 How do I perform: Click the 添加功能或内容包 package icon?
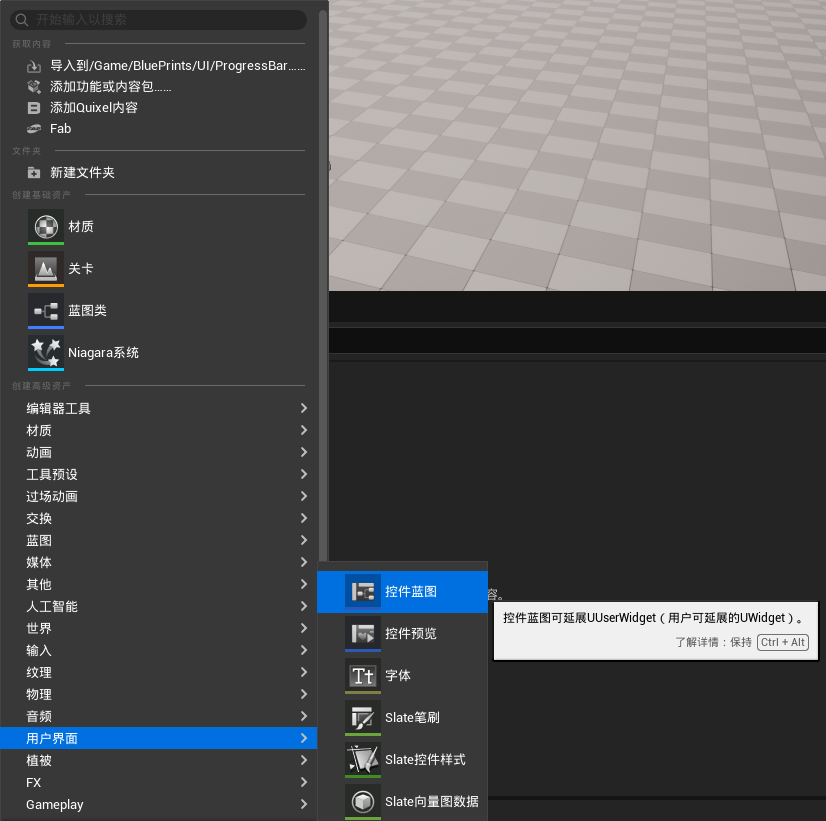34,87
